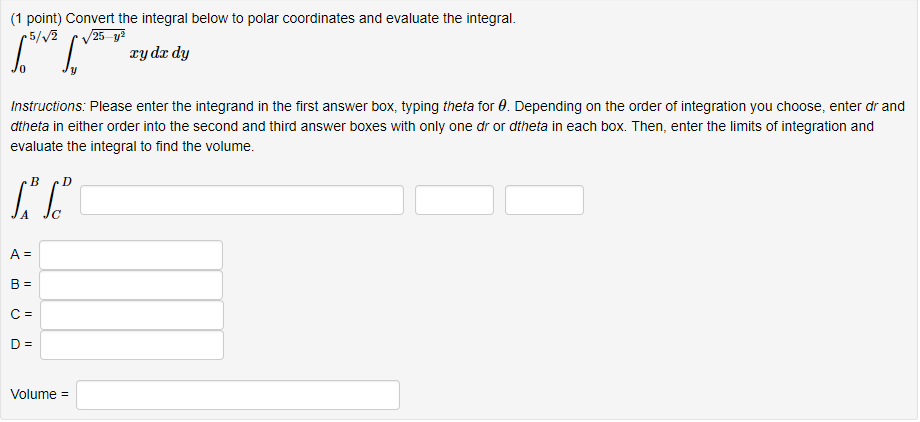Click the 'C =' label
The height and width of the screenshot is (422, 920).
tap(21, 315)
